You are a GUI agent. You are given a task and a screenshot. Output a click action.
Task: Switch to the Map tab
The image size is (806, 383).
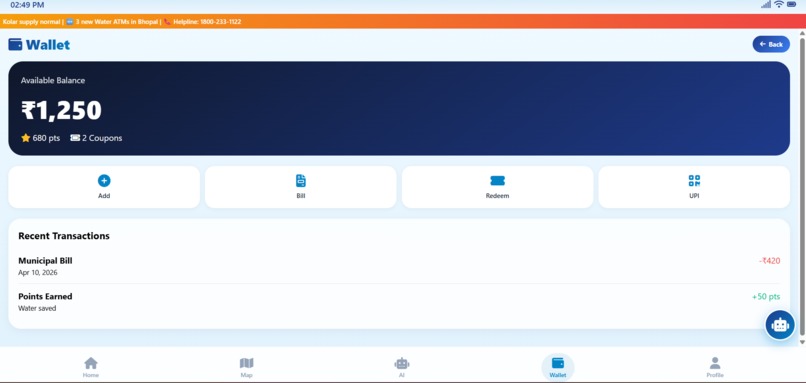coord(247,368)
